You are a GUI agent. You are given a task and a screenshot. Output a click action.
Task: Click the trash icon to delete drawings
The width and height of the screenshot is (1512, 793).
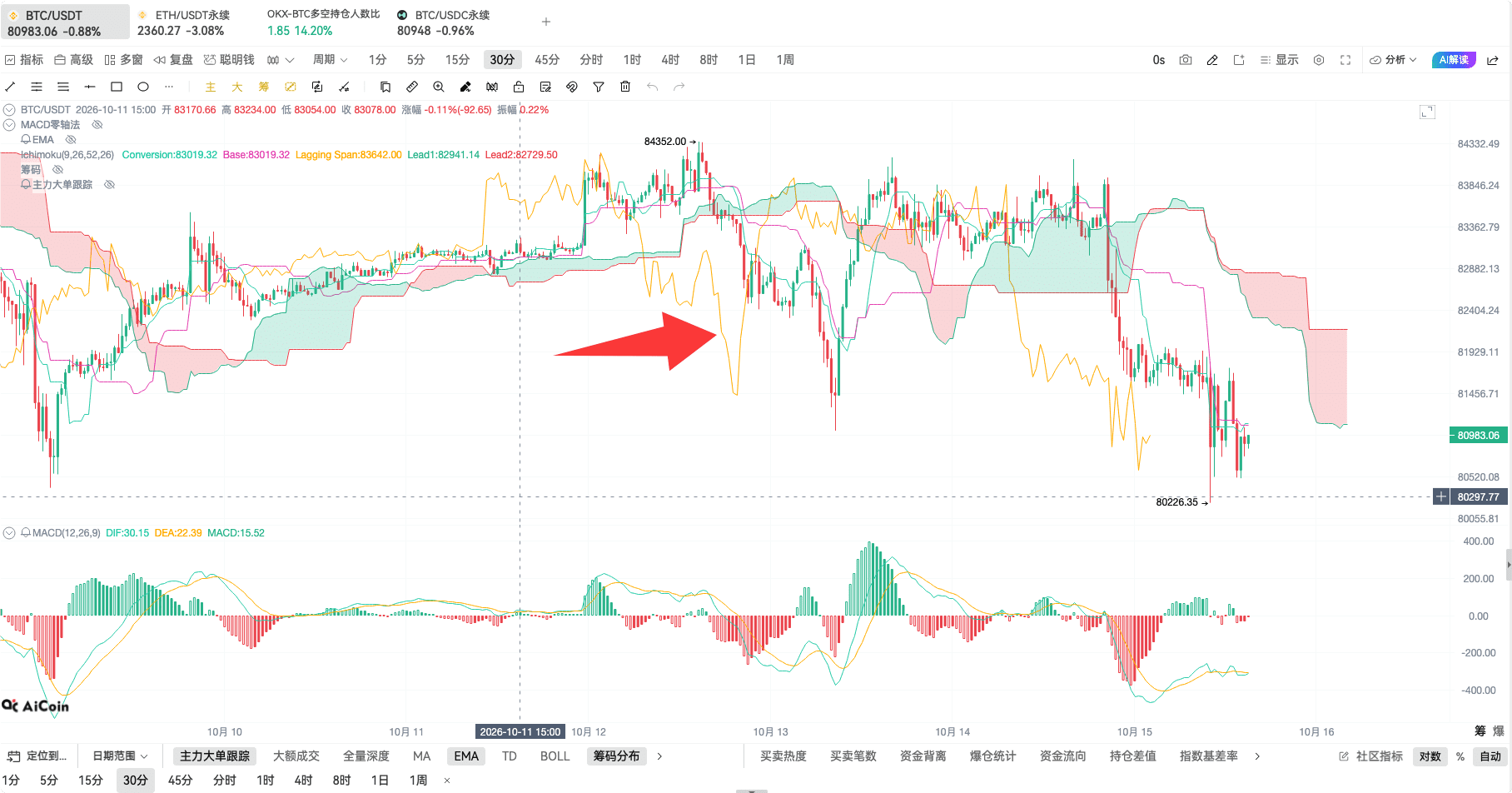pyautogui.click(x=625, y=87)
